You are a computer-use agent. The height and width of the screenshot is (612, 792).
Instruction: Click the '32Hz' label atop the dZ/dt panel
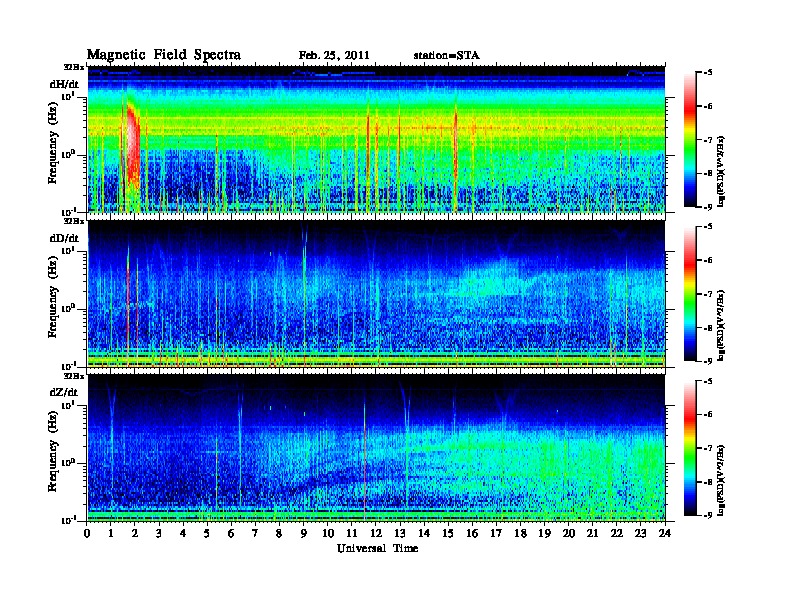tap(74, 376)
